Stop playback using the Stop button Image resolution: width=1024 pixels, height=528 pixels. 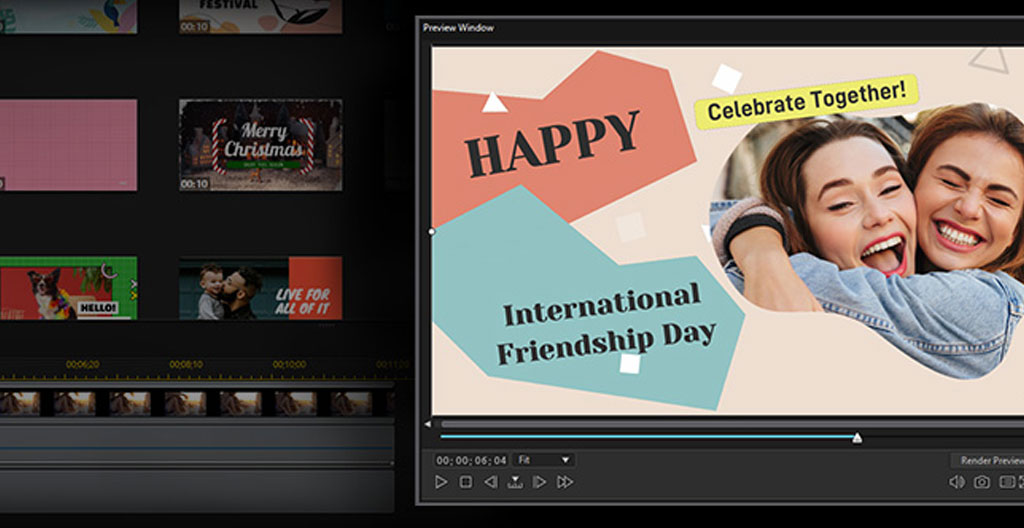(466, 482)
